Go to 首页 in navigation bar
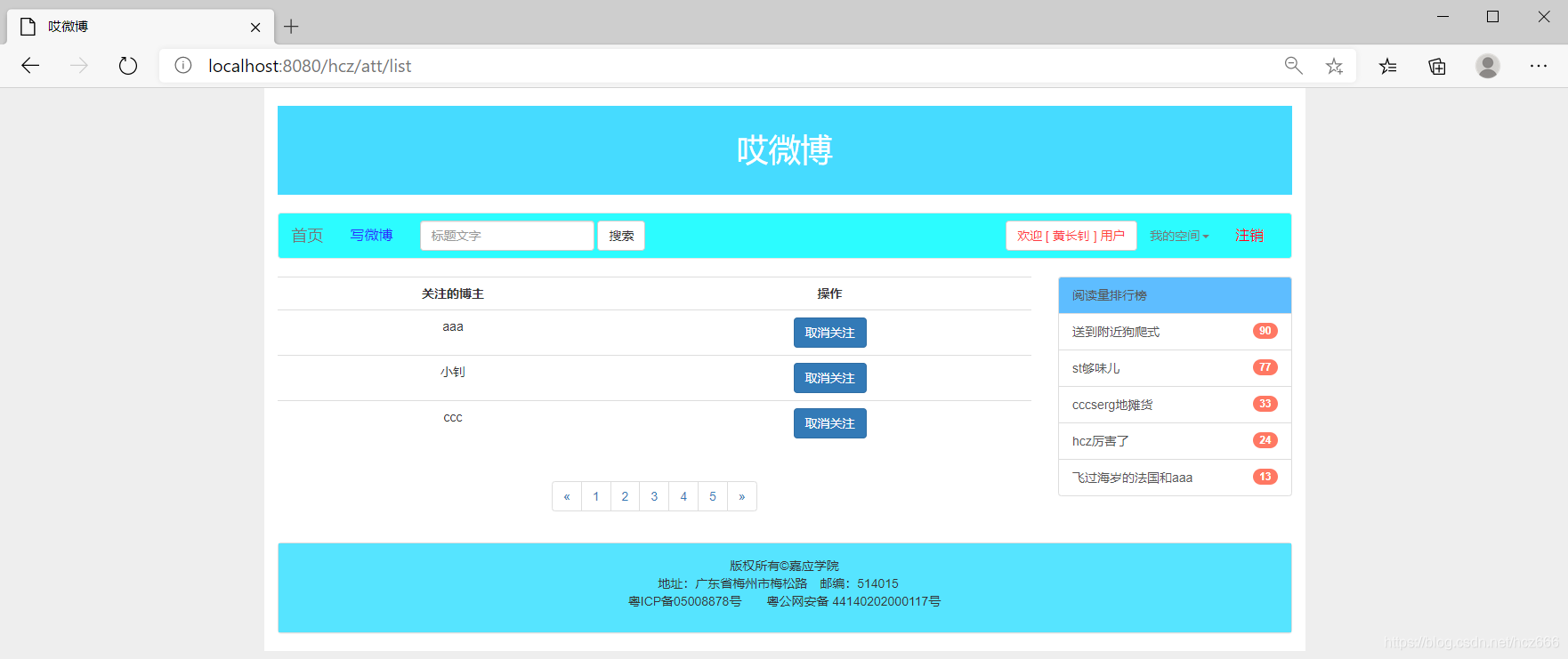This screenshot has height=659, width=1568. pyautogui.click(x=307, y=236)
